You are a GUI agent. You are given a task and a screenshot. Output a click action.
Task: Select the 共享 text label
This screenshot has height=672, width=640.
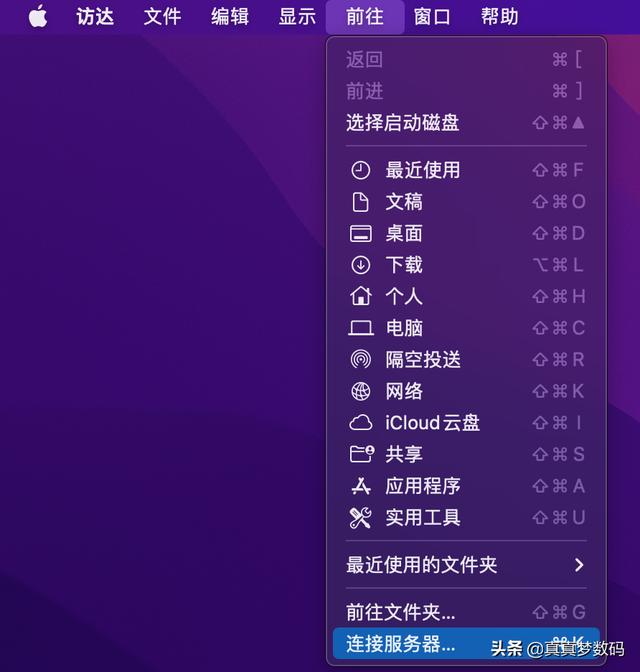coord(404,454)
